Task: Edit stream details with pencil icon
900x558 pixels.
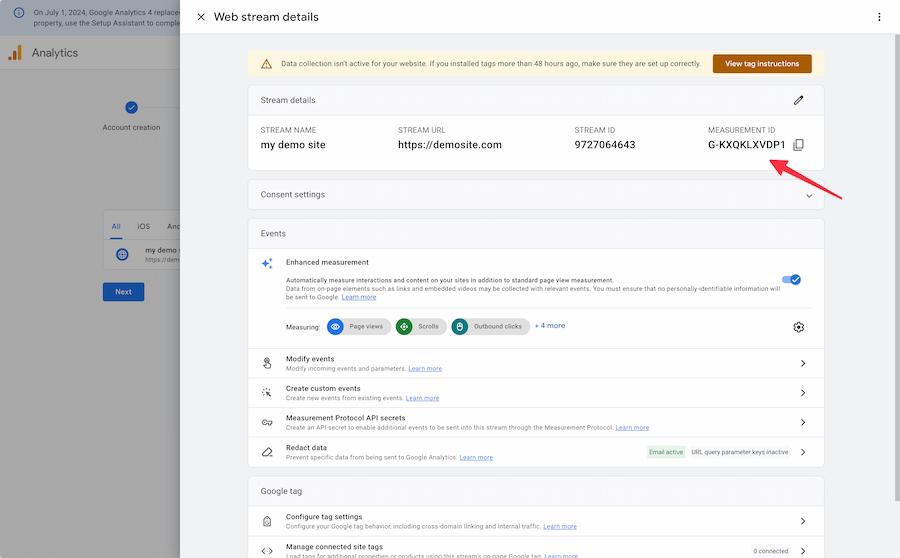Action: tap(798, 100)
